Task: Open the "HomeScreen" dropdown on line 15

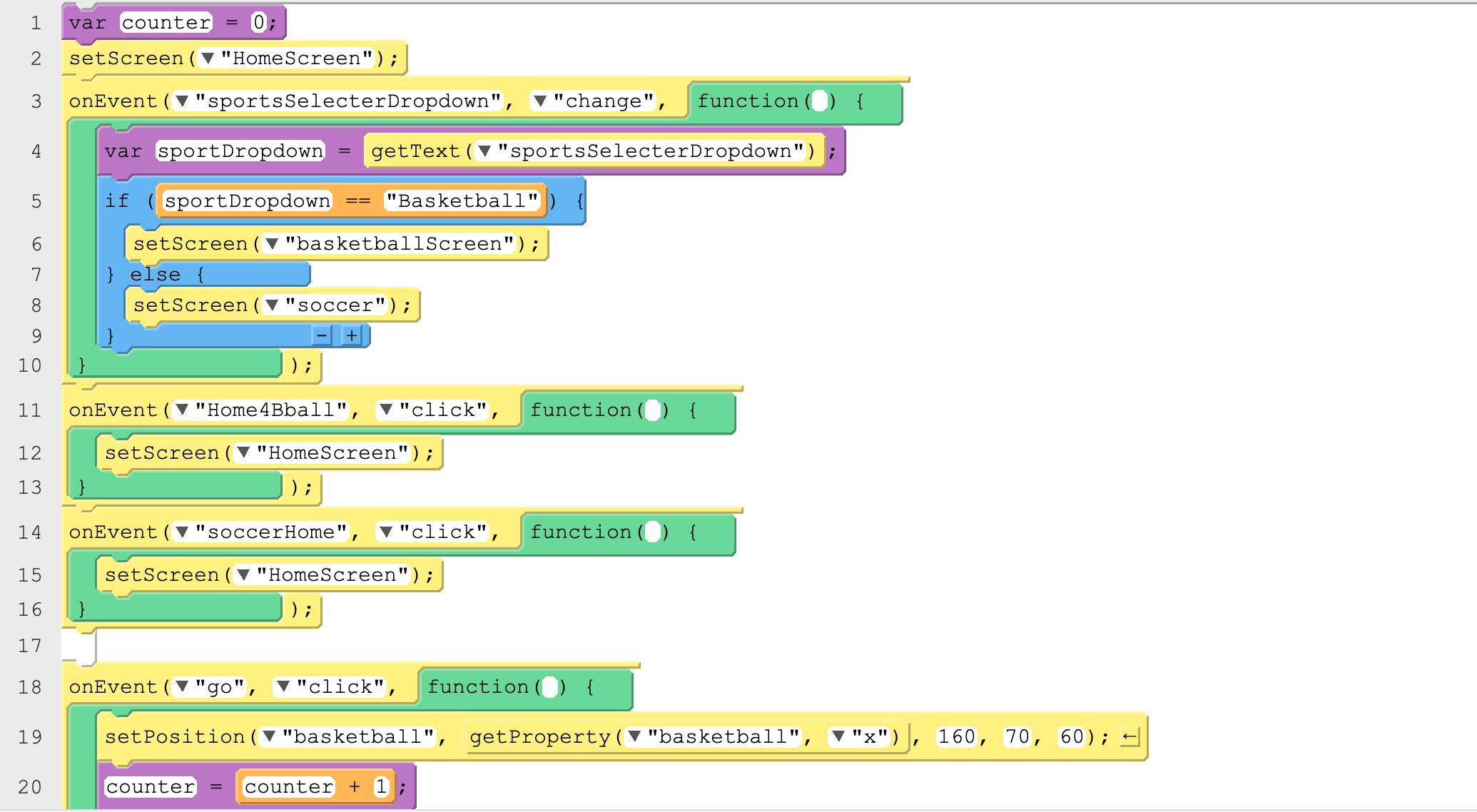Action: click(243, 575)
